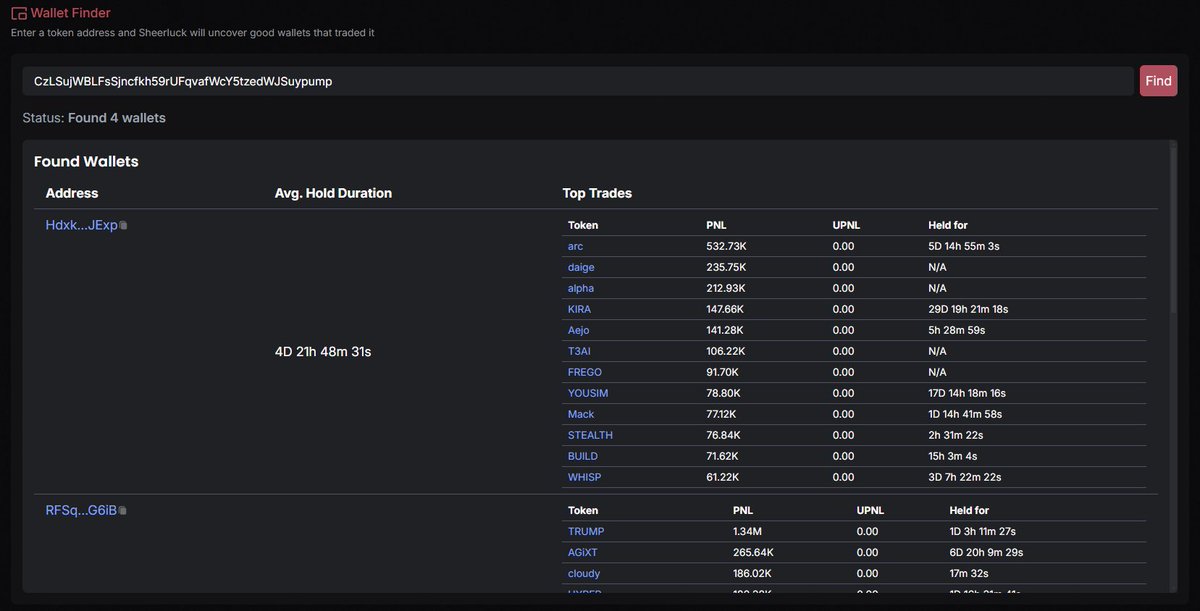Click the 91.70K PNL value
Screen dimensions: 1200x611
pyautogui.click(x=724, y=372)
